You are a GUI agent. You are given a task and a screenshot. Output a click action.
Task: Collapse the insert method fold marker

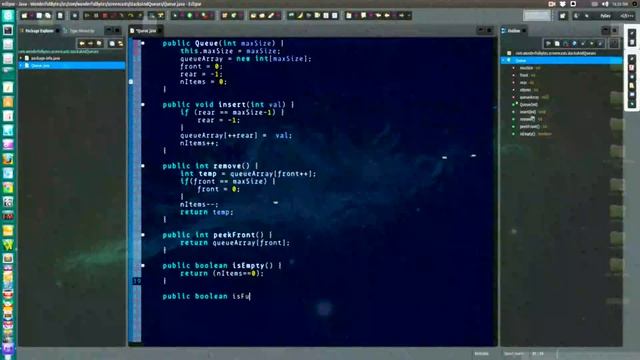point(143,104)
